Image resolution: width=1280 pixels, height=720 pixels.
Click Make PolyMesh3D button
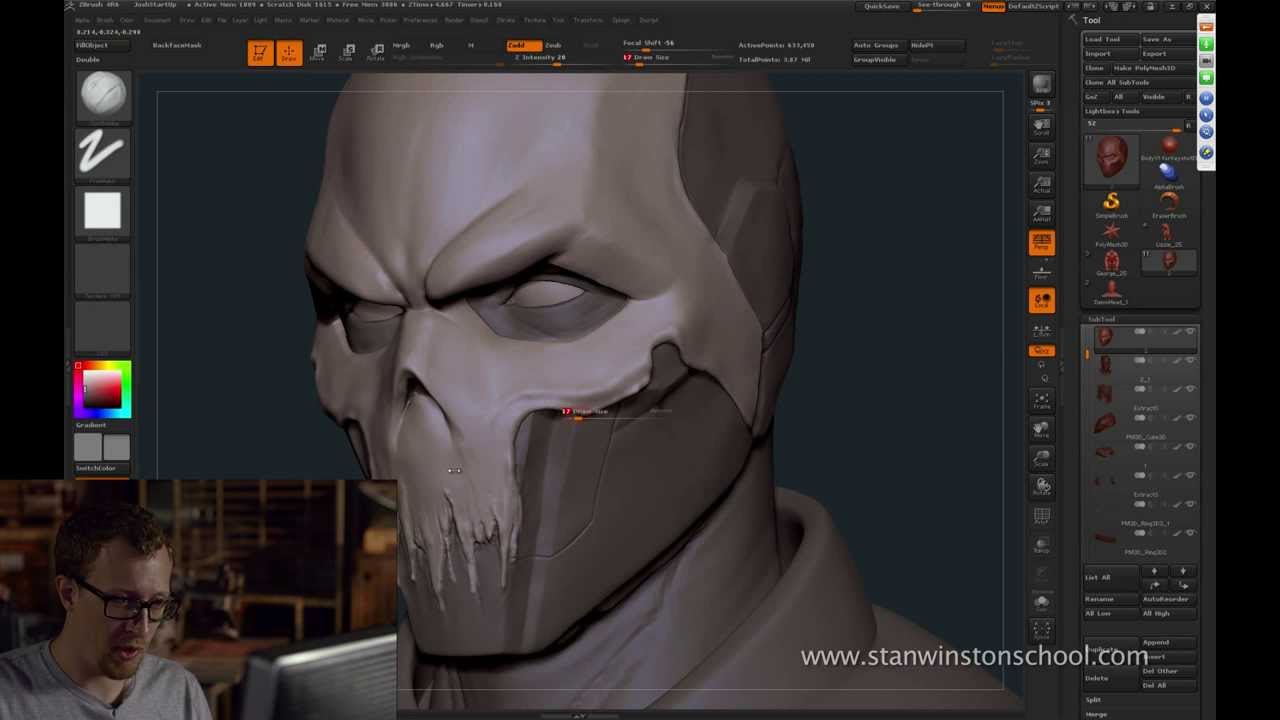click(x=1153, y=68)
